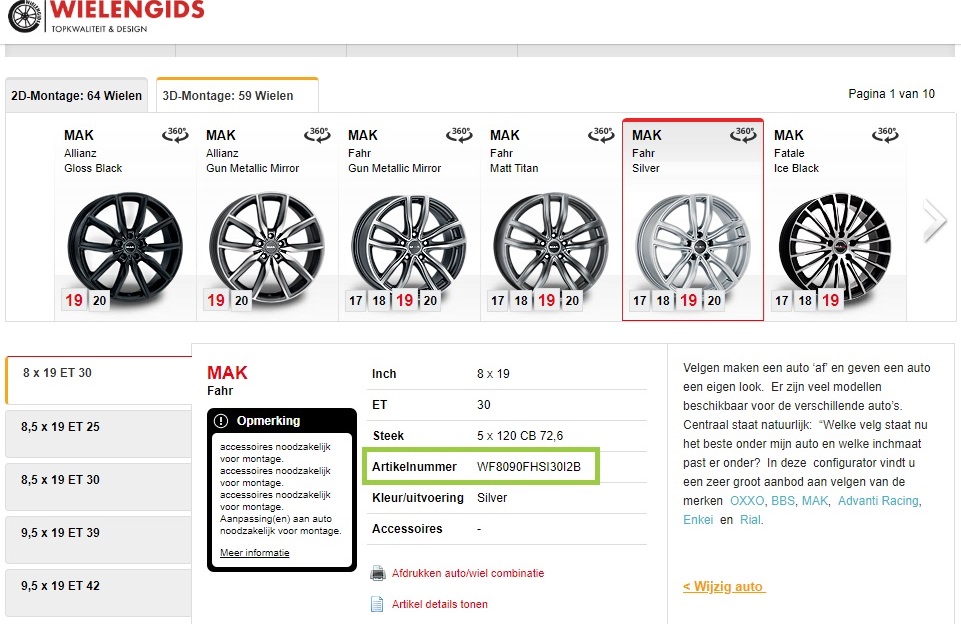Viewport: 961px width, 636px height.
Task: Click the Inch value 8 x 19
Action: (493, 374)
